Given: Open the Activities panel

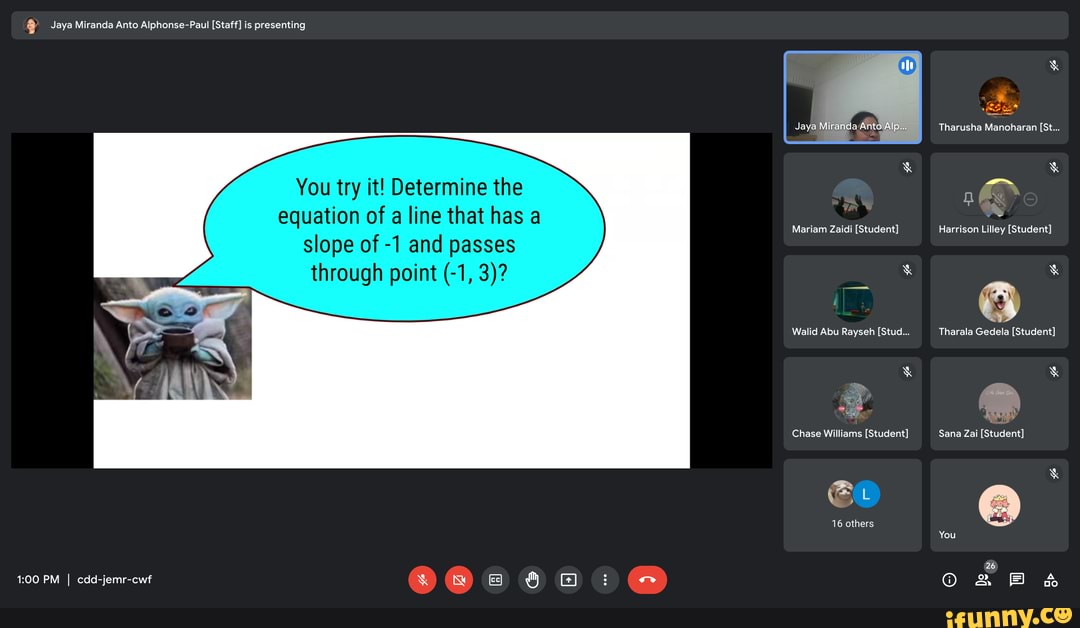Looking at the screenshot, I should coord(1051,580).
